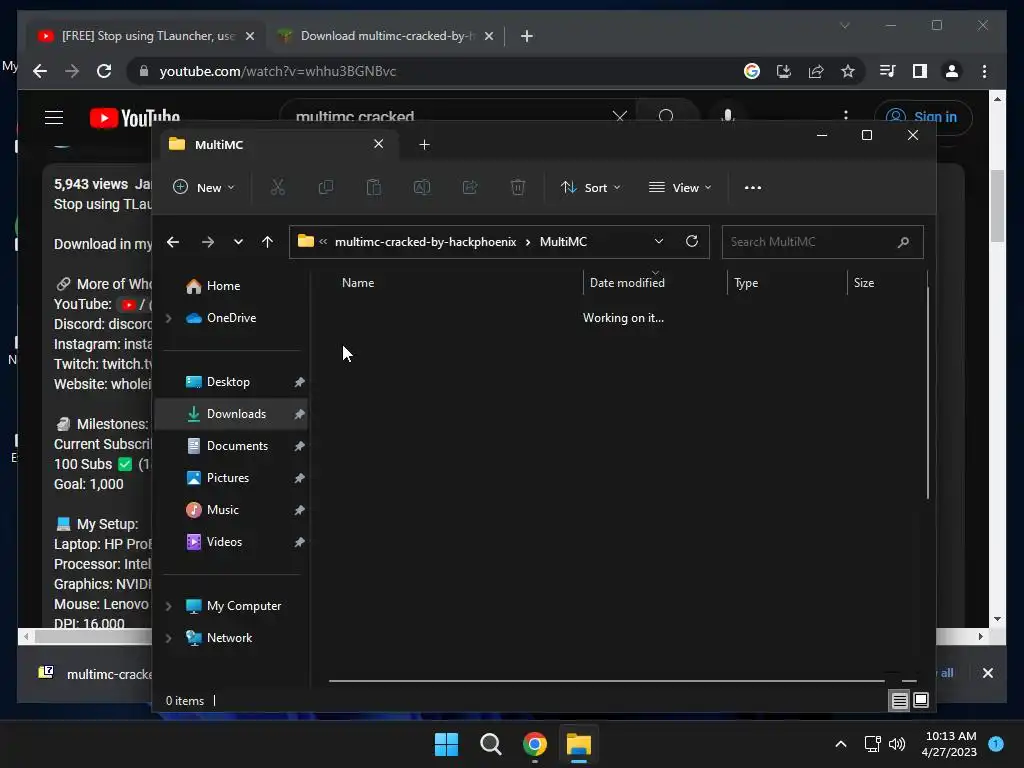Image resolution: width=1024 pixels, height=768 pixels.
Task: Switch to large thumbnails view icon
Action: (921, 700)
